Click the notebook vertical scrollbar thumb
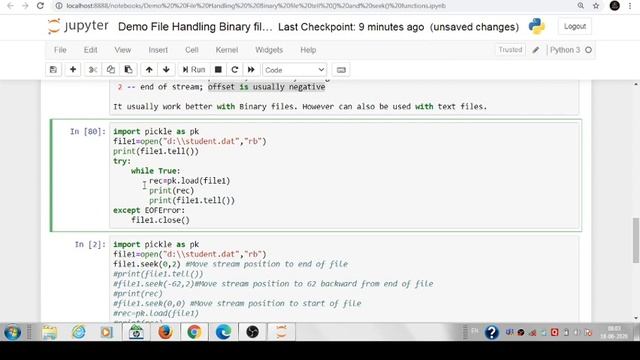 pyautogui.click(x=636, y=240)
